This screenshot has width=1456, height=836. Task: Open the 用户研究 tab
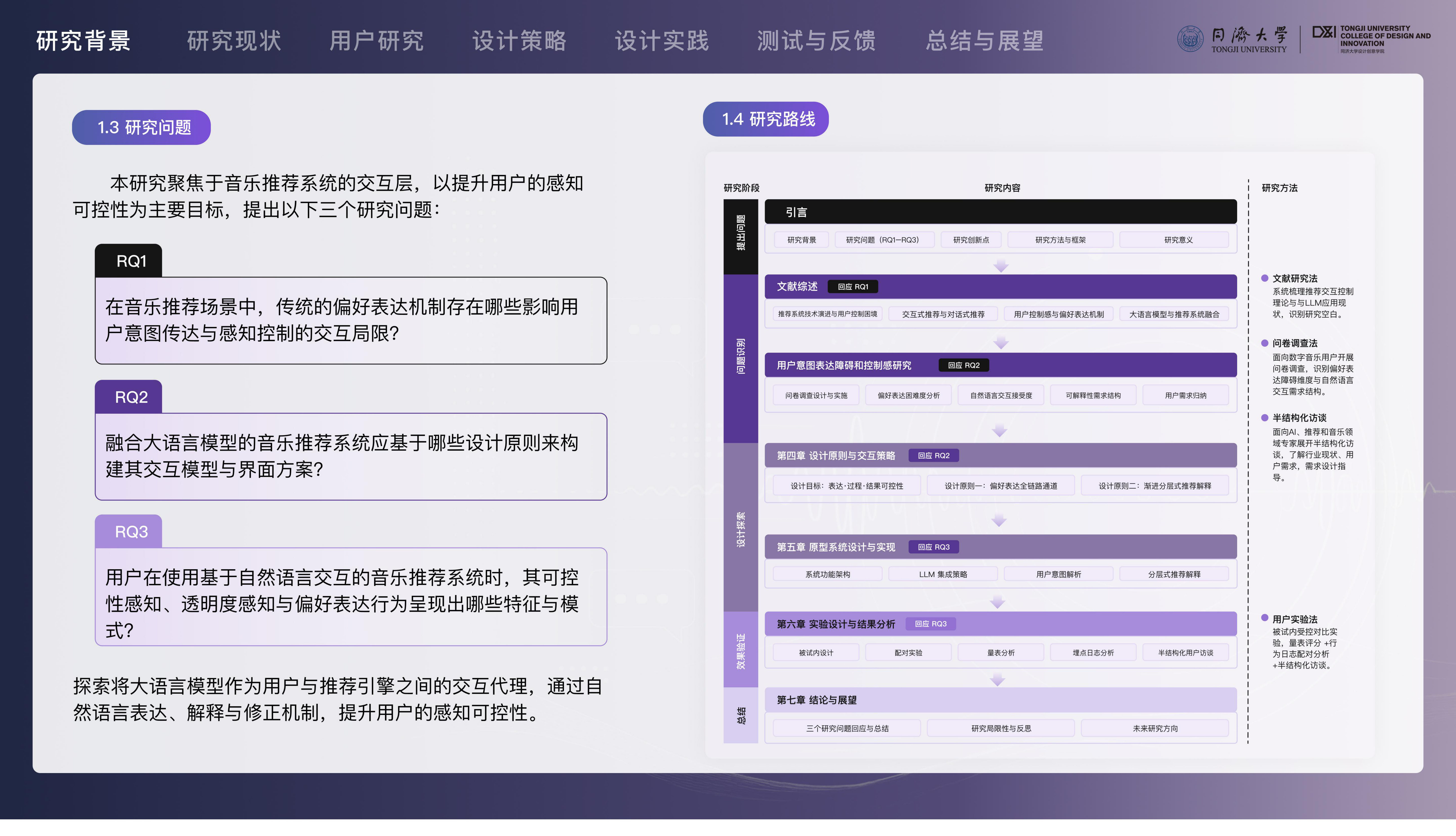pos(377,41)
